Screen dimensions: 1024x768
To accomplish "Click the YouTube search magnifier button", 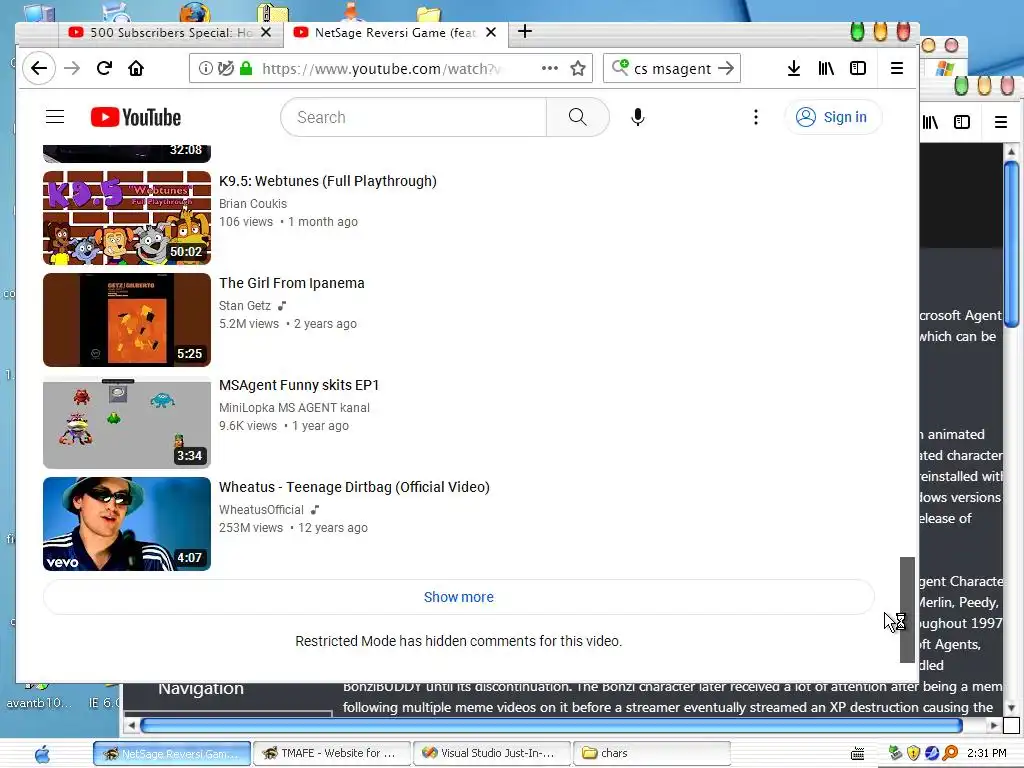I will [x=577, y=117].
